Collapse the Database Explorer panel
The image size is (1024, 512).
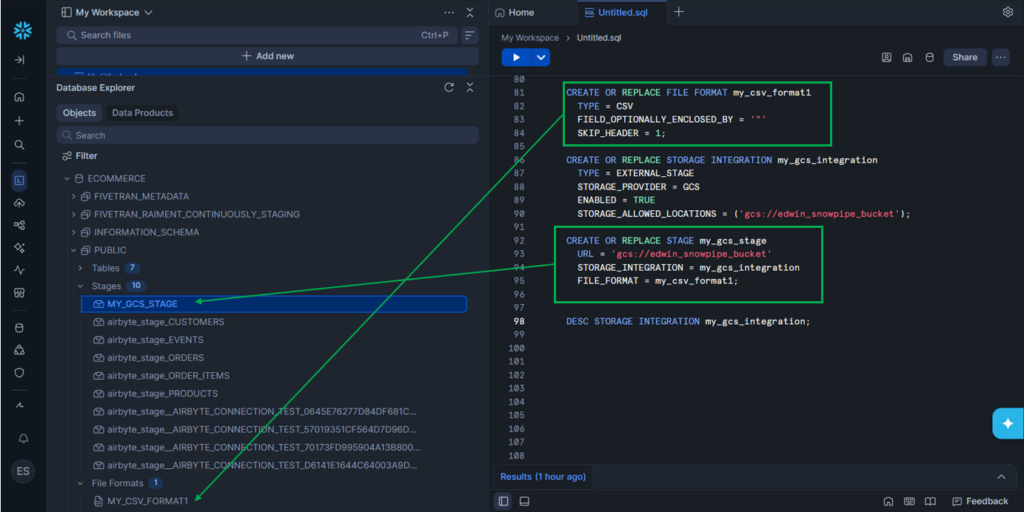pyautogui.click(x=470, y=88)
